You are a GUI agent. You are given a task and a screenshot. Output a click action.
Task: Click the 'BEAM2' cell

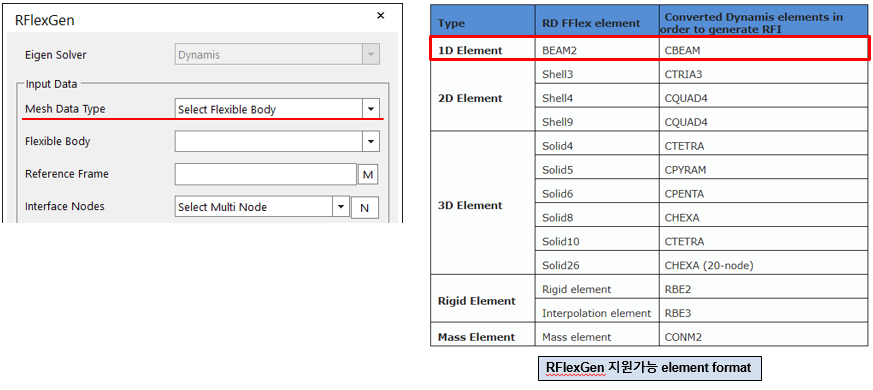coord(597,50)
